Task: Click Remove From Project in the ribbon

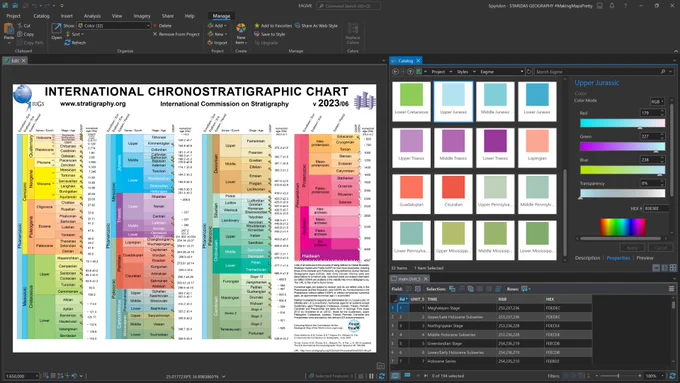Action: click(176, 34)
